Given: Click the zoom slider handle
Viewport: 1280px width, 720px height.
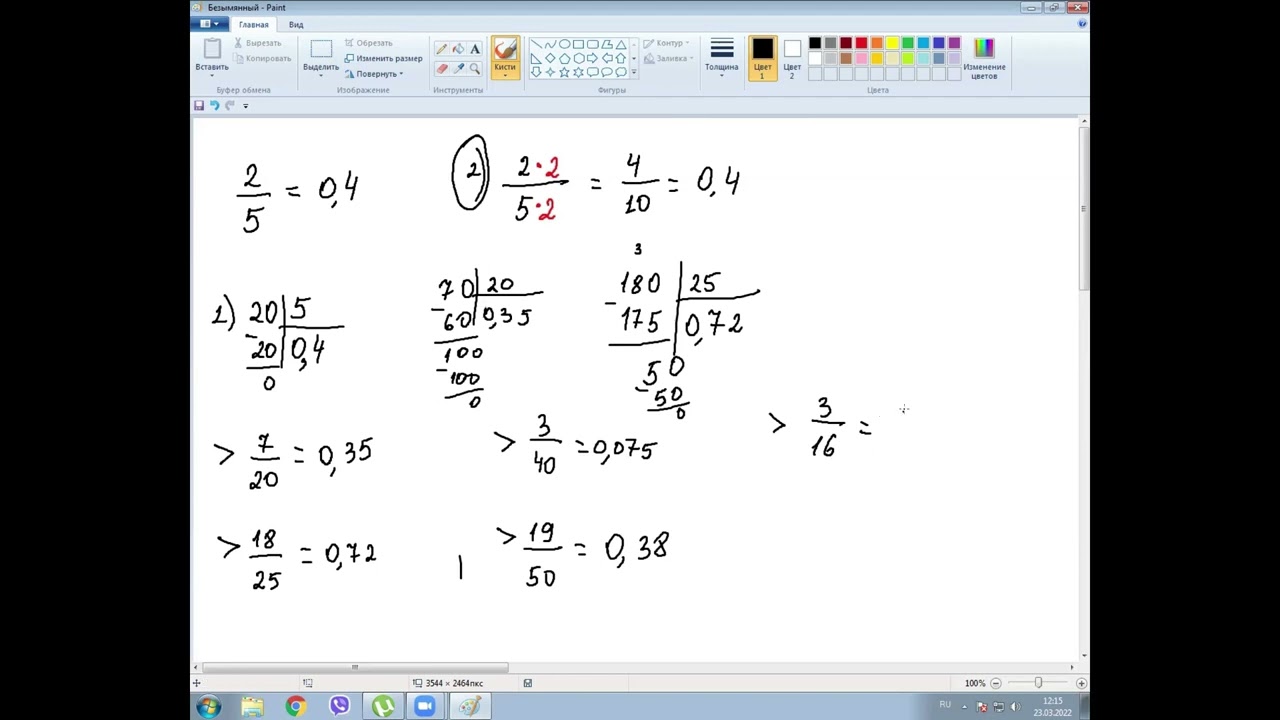Looking at the screenshot, I should pyautogui.click(x=1038, y=683).
